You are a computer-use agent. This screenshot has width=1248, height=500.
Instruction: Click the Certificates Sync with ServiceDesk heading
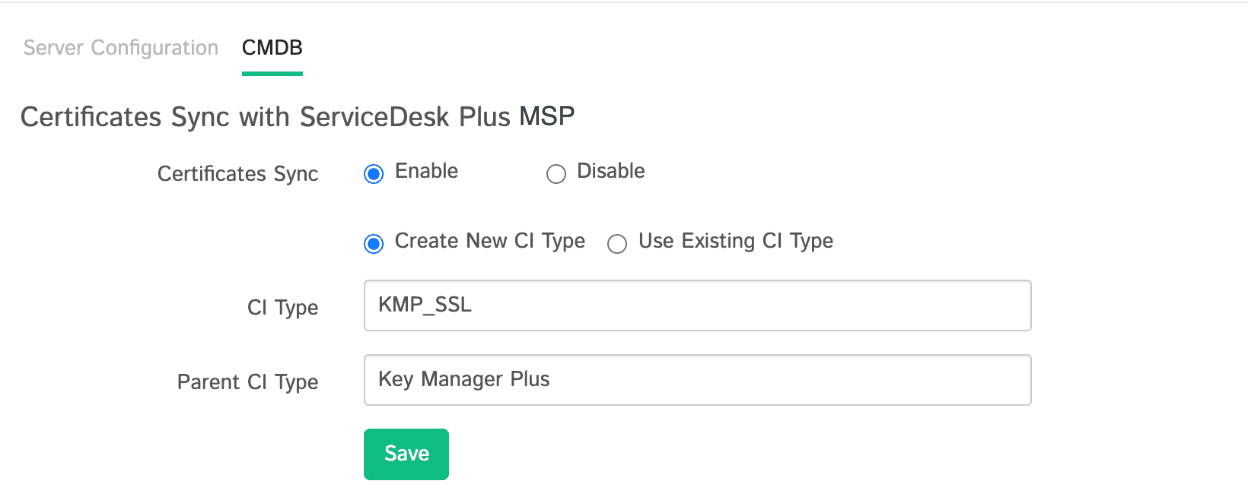297,117
